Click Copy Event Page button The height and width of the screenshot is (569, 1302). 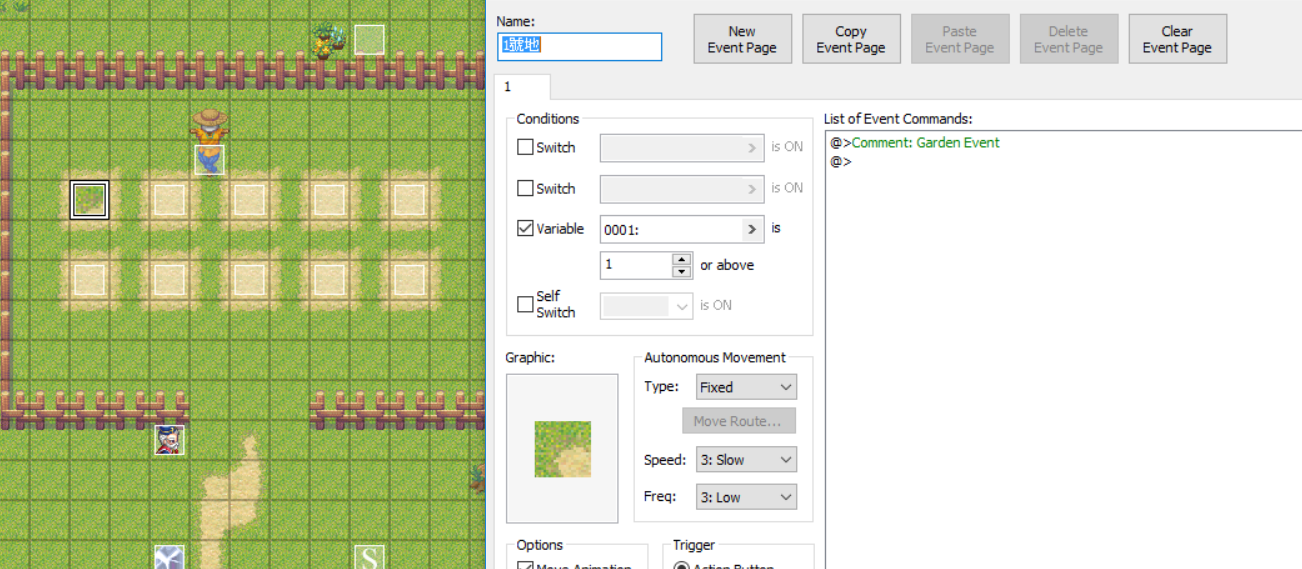(851, 39)
